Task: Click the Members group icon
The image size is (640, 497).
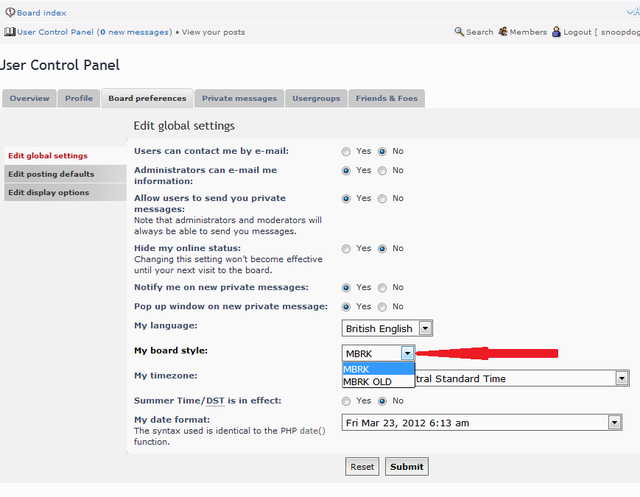Action: click(x=503, y=31)
